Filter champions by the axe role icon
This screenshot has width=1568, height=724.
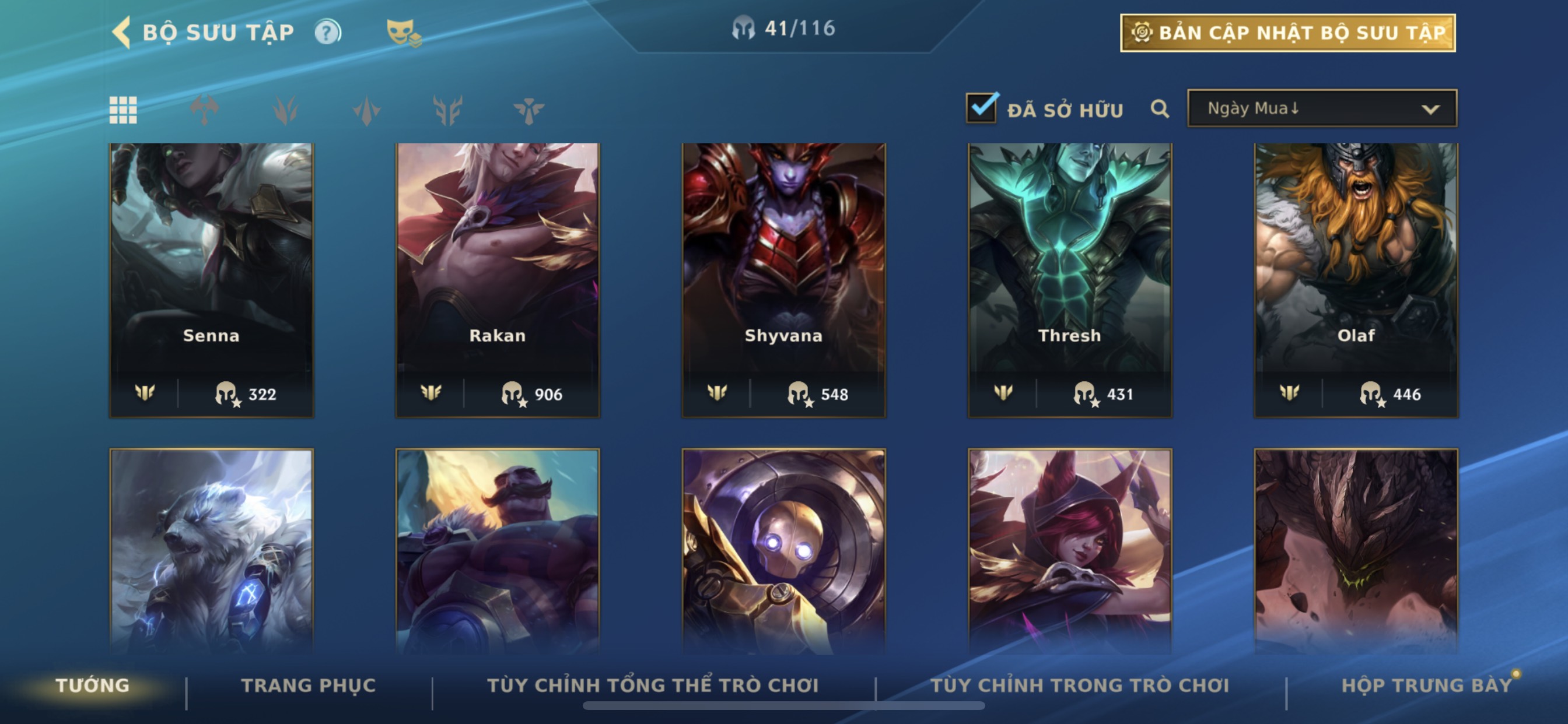click(205, 110)
